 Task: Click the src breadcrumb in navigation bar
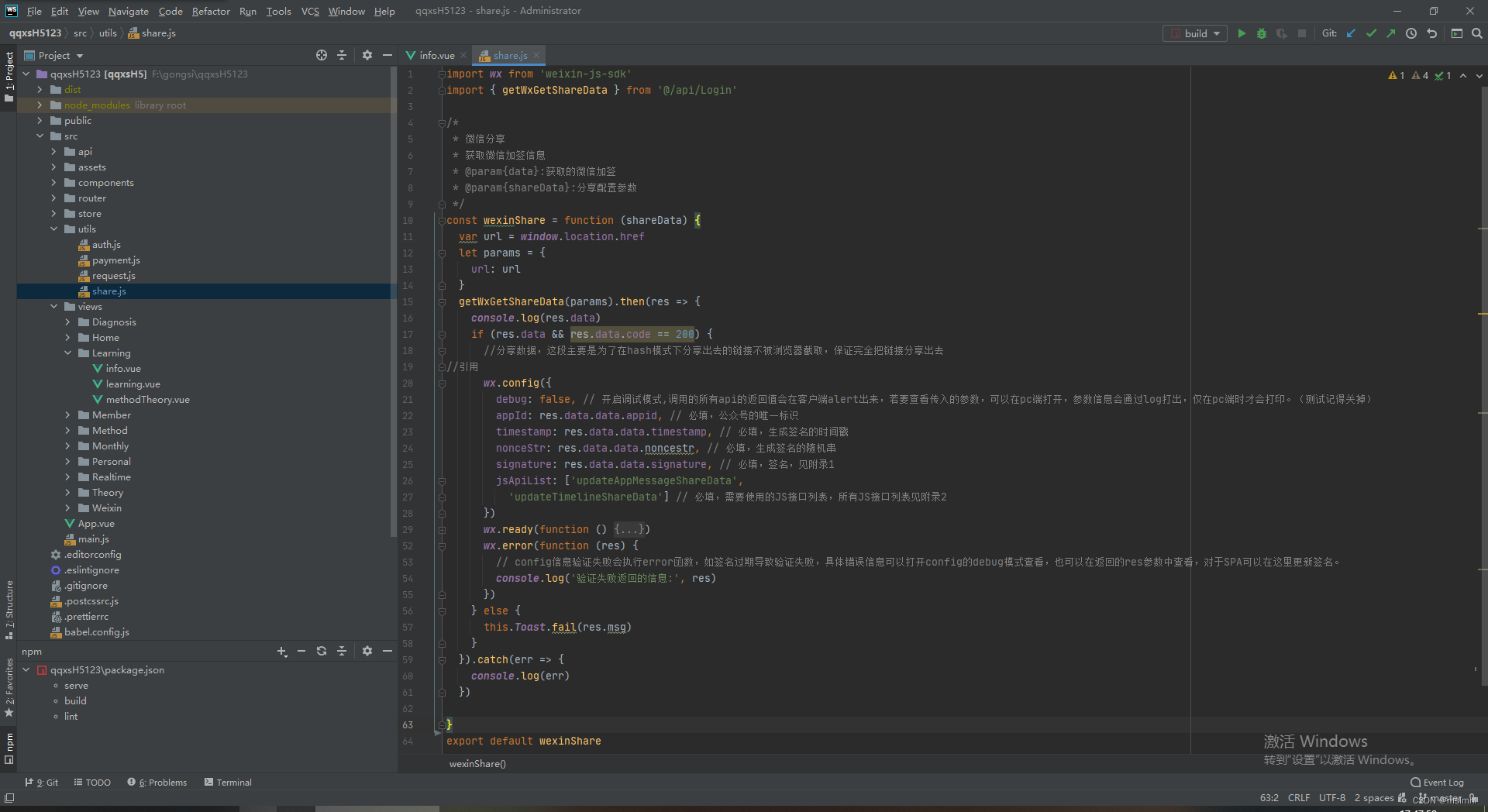(x=80, y=33)
